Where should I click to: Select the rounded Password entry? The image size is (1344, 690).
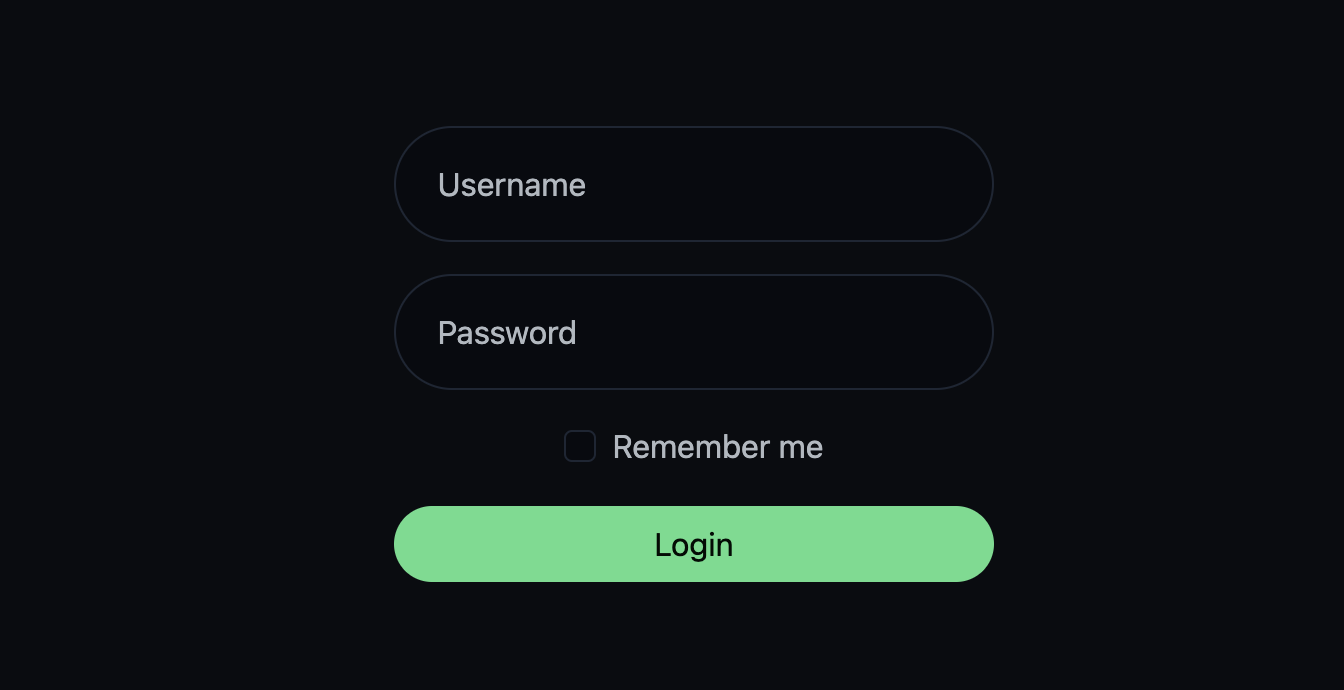[x=694, y=332]
